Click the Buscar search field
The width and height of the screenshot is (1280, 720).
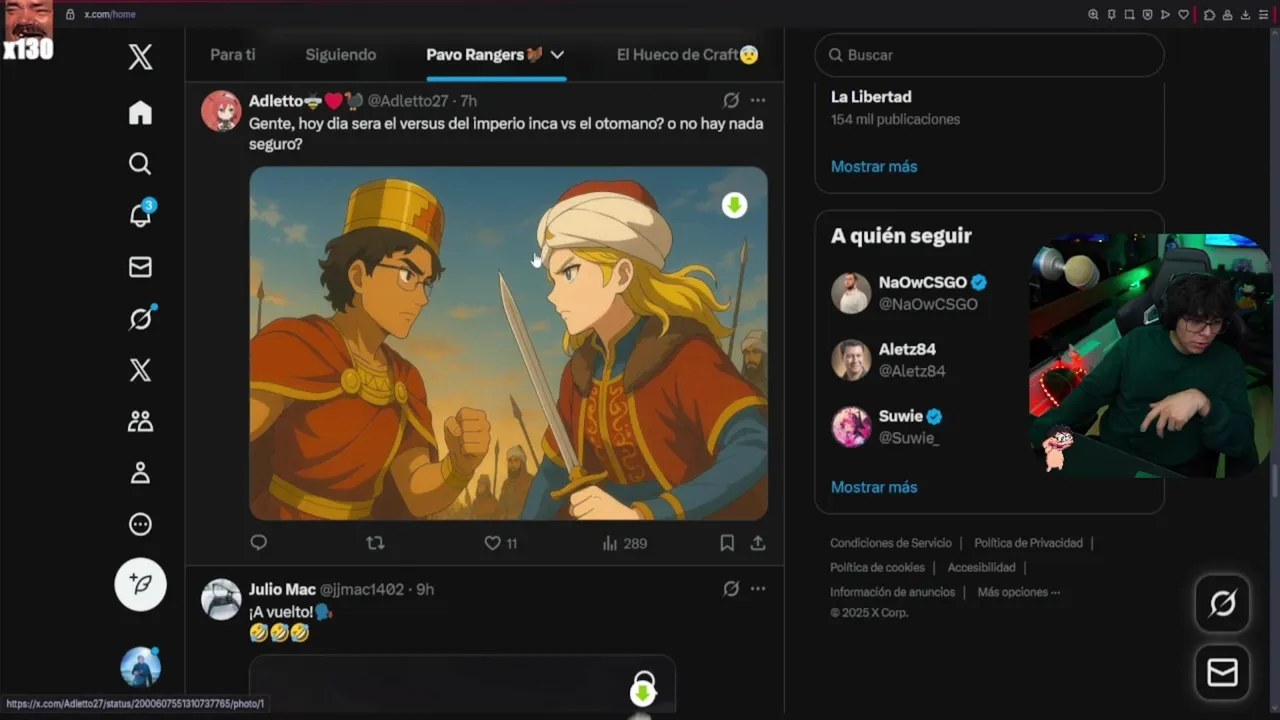point(990,55)
